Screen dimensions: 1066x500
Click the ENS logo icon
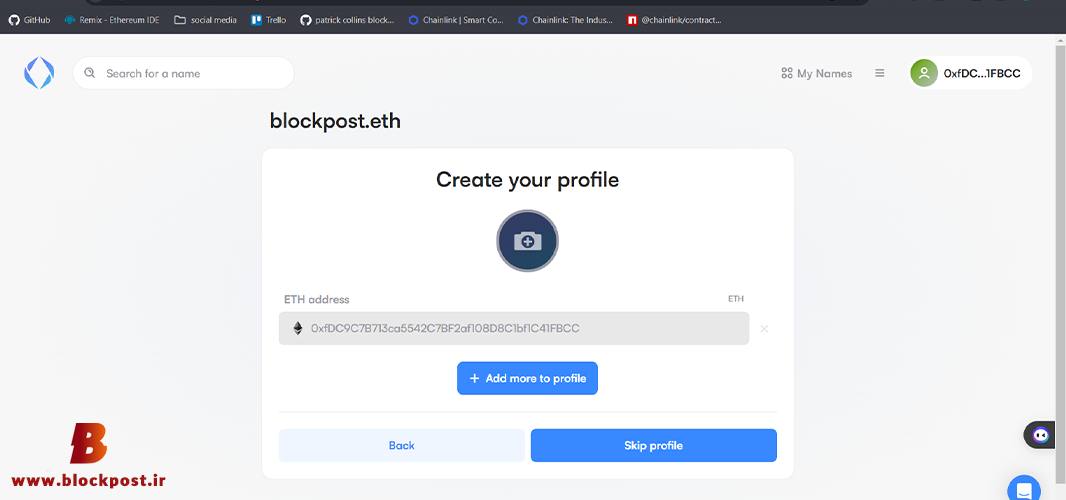coord(39,73)
